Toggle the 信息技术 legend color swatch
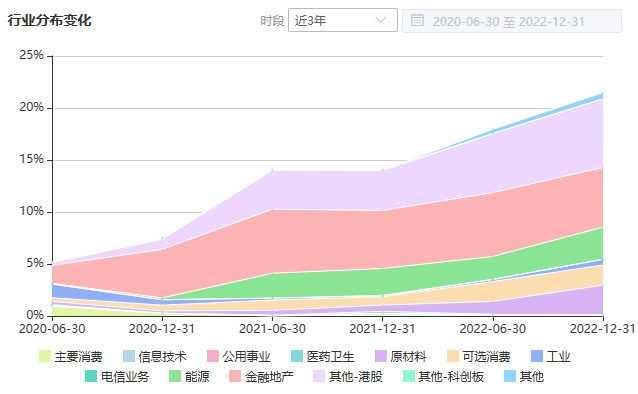Viewport: 638px width, 394px height. coord(129,356)
